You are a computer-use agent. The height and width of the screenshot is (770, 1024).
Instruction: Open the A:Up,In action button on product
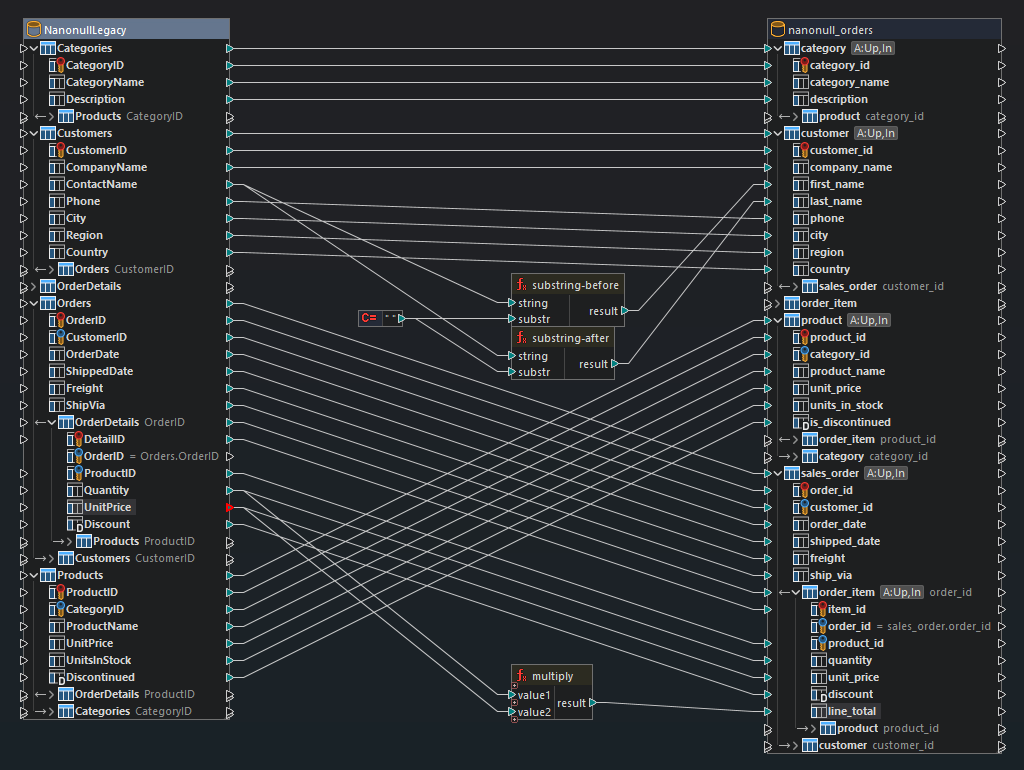pos(869,320)
